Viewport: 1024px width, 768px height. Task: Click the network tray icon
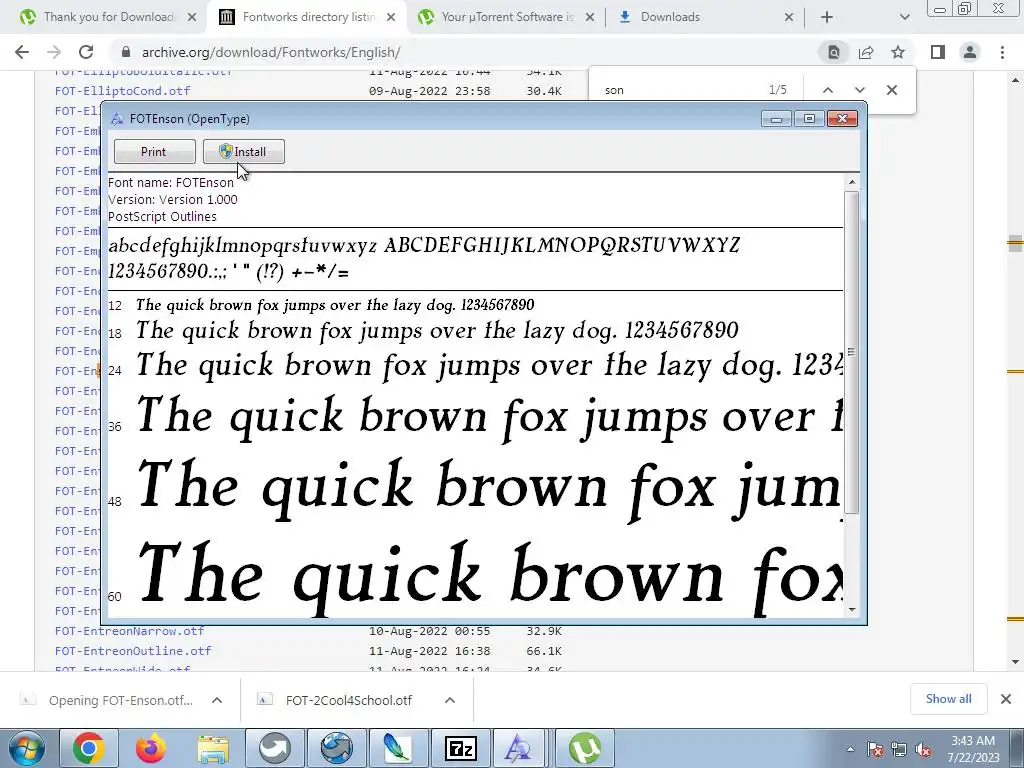tap(899, 750)
